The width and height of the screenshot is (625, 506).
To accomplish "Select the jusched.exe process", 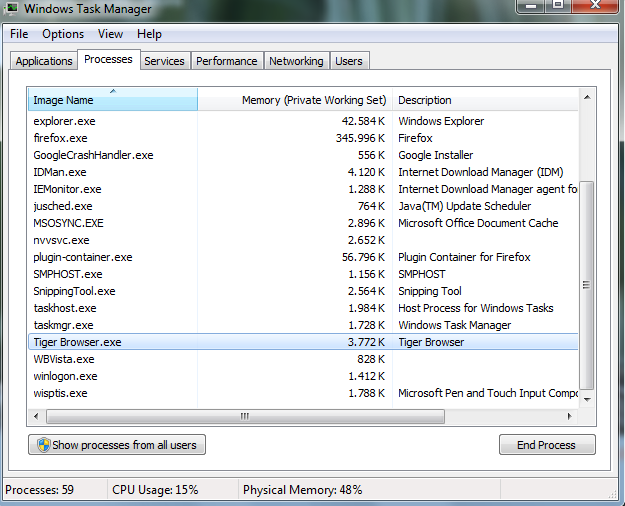I will tap(303, 206).
